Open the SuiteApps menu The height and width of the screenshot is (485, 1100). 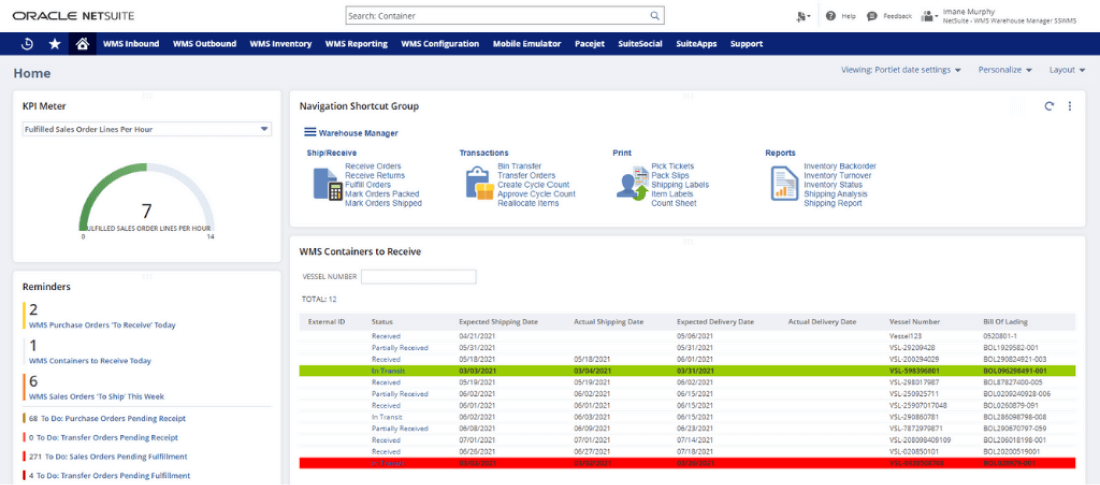point(696,44)
